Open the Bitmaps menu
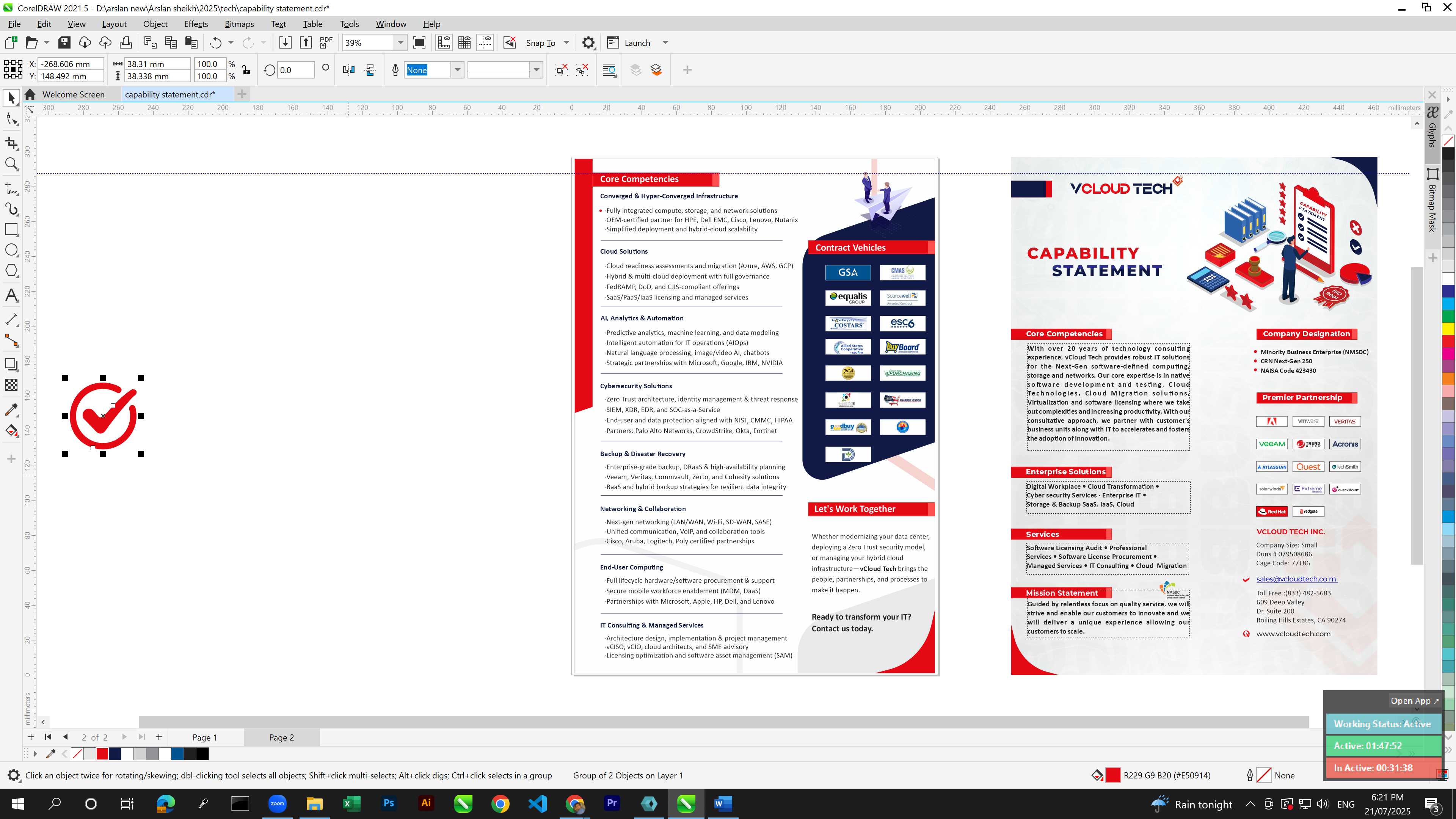1456x819 pixels. pos(239,24)
